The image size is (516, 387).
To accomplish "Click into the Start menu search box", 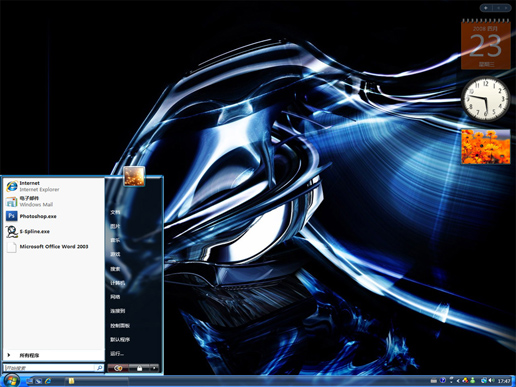I will coord(49,368).
